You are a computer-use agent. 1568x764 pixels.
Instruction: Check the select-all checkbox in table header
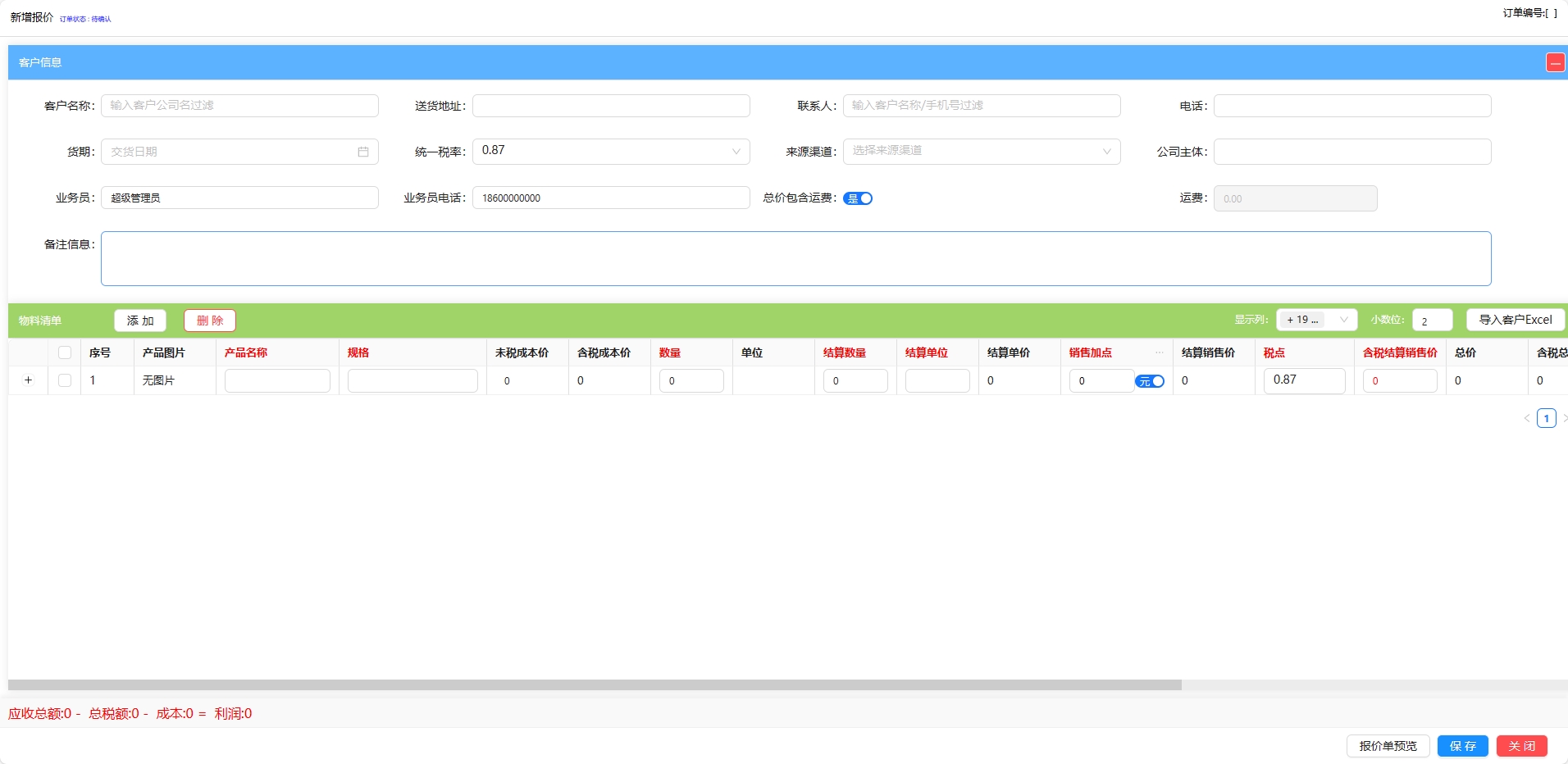(65, 352)
